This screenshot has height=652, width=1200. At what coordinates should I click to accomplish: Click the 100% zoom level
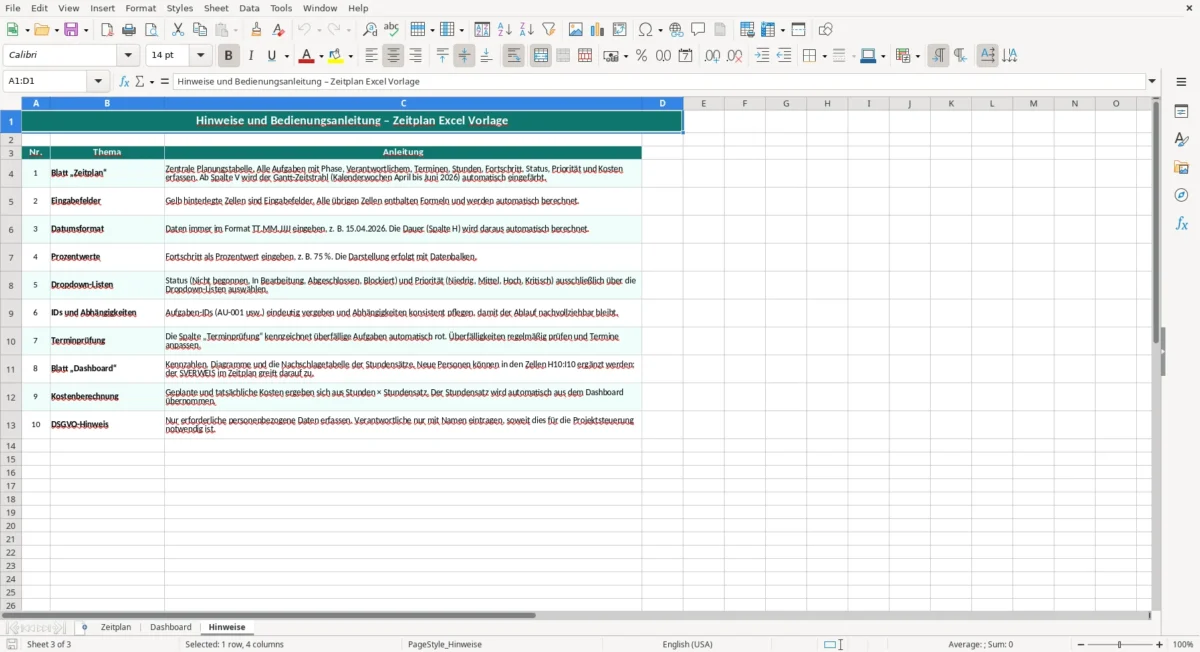coord(1183,645)
